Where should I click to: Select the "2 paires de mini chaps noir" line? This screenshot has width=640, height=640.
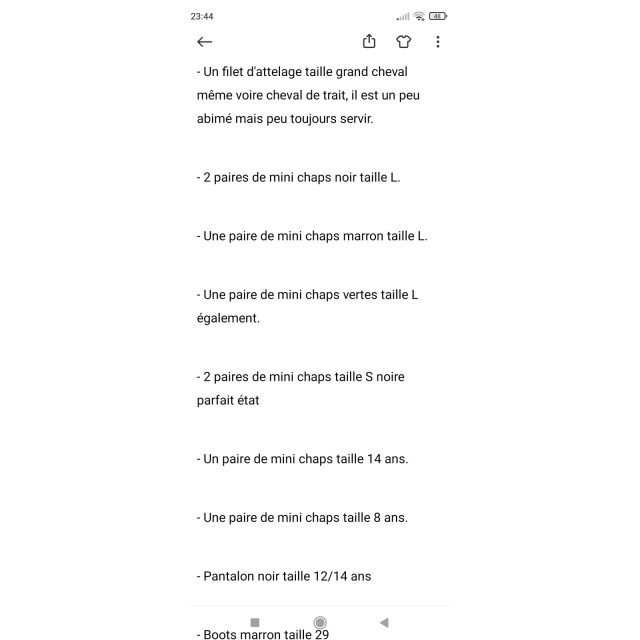[x=298, y=177]
